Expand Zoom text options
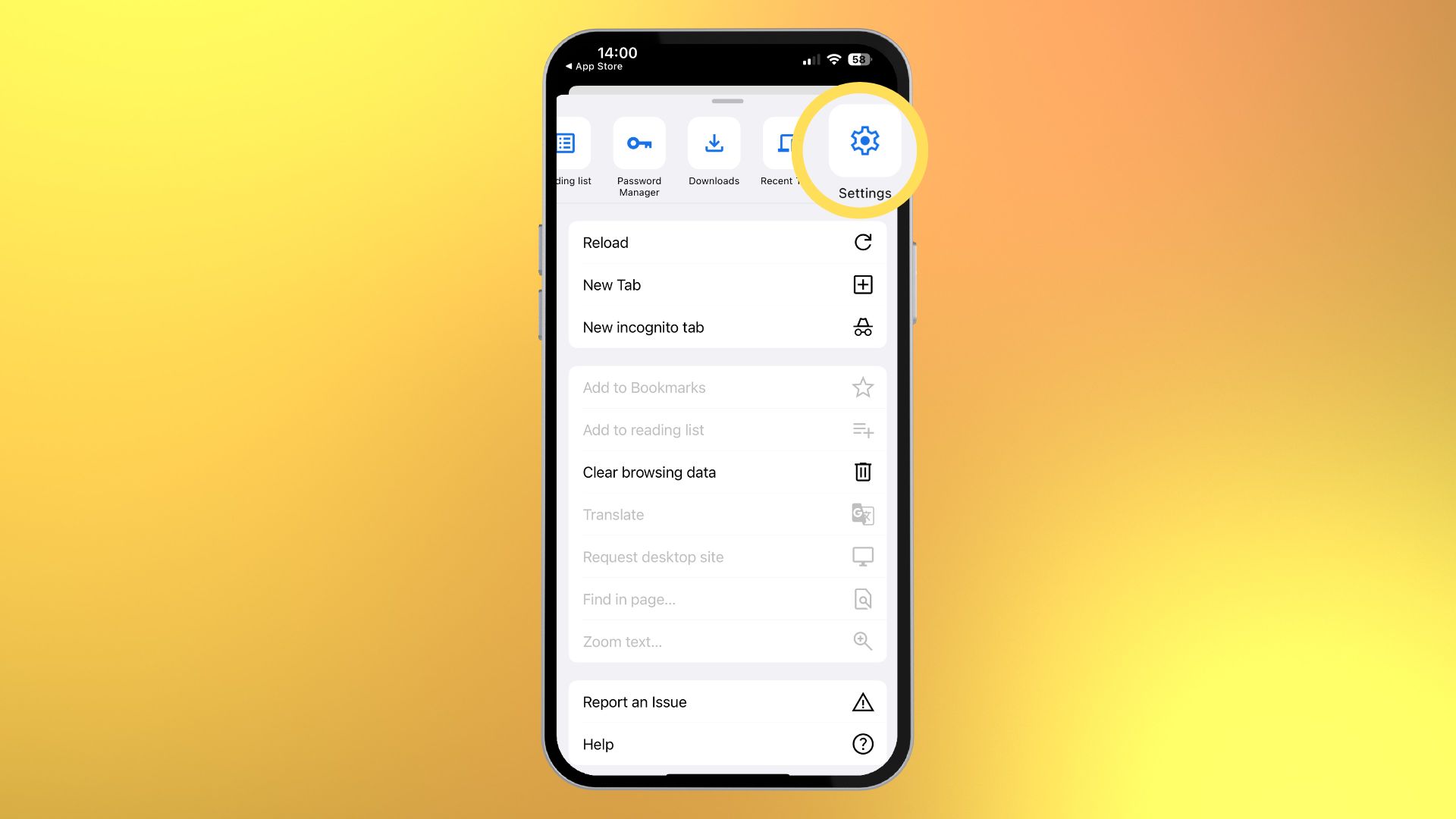The image size is (1456, 819). [x=727, y=641]
